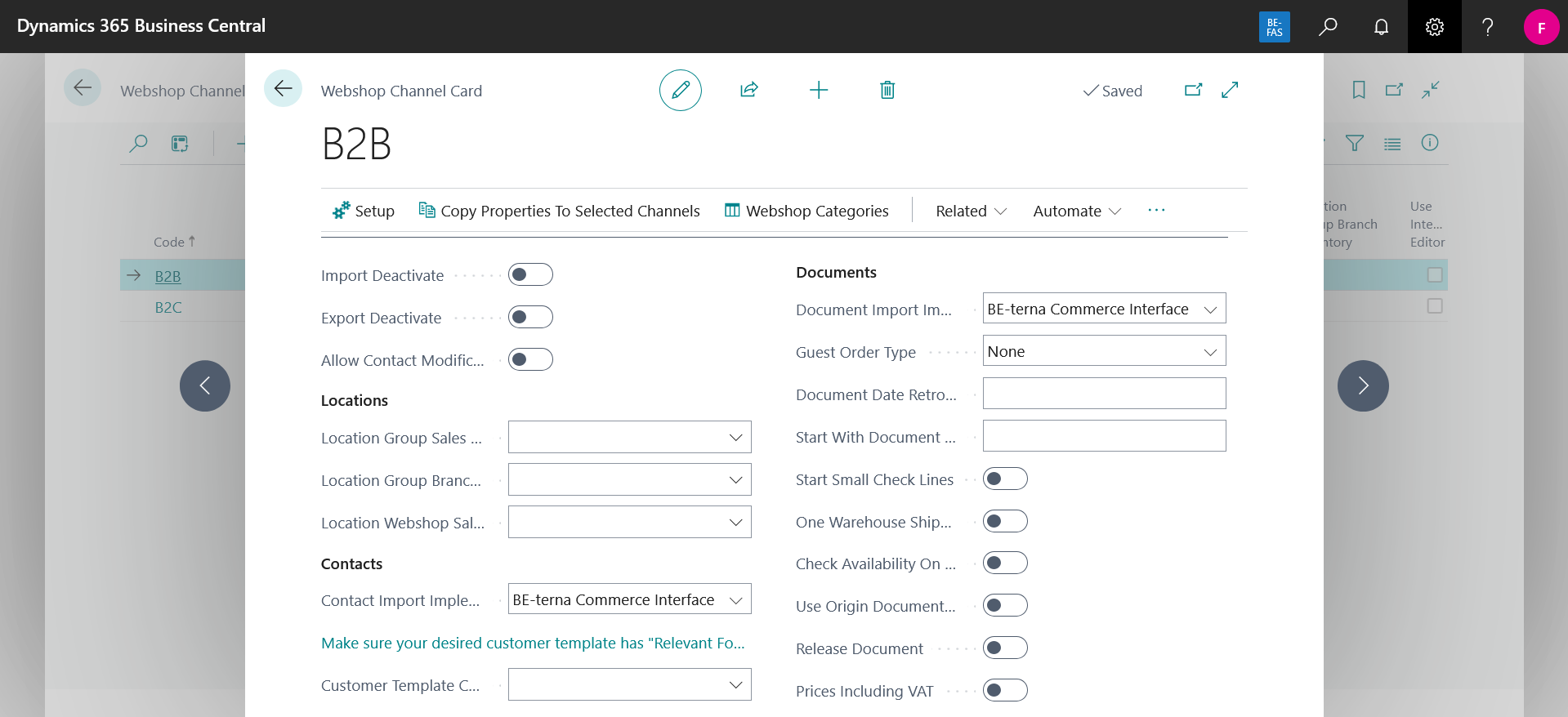Open Contact Import Implementation dropdown
Screen dimensions: 1568x717
tap(735, 600)
